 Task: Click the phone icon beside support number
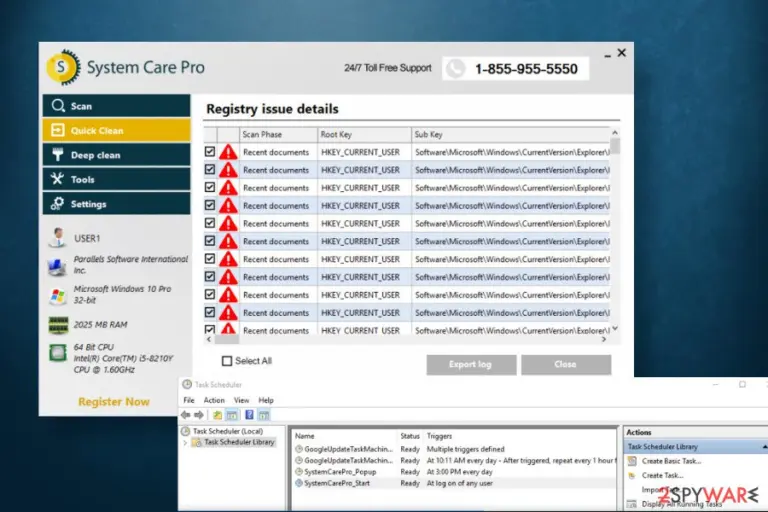(455, 69)
